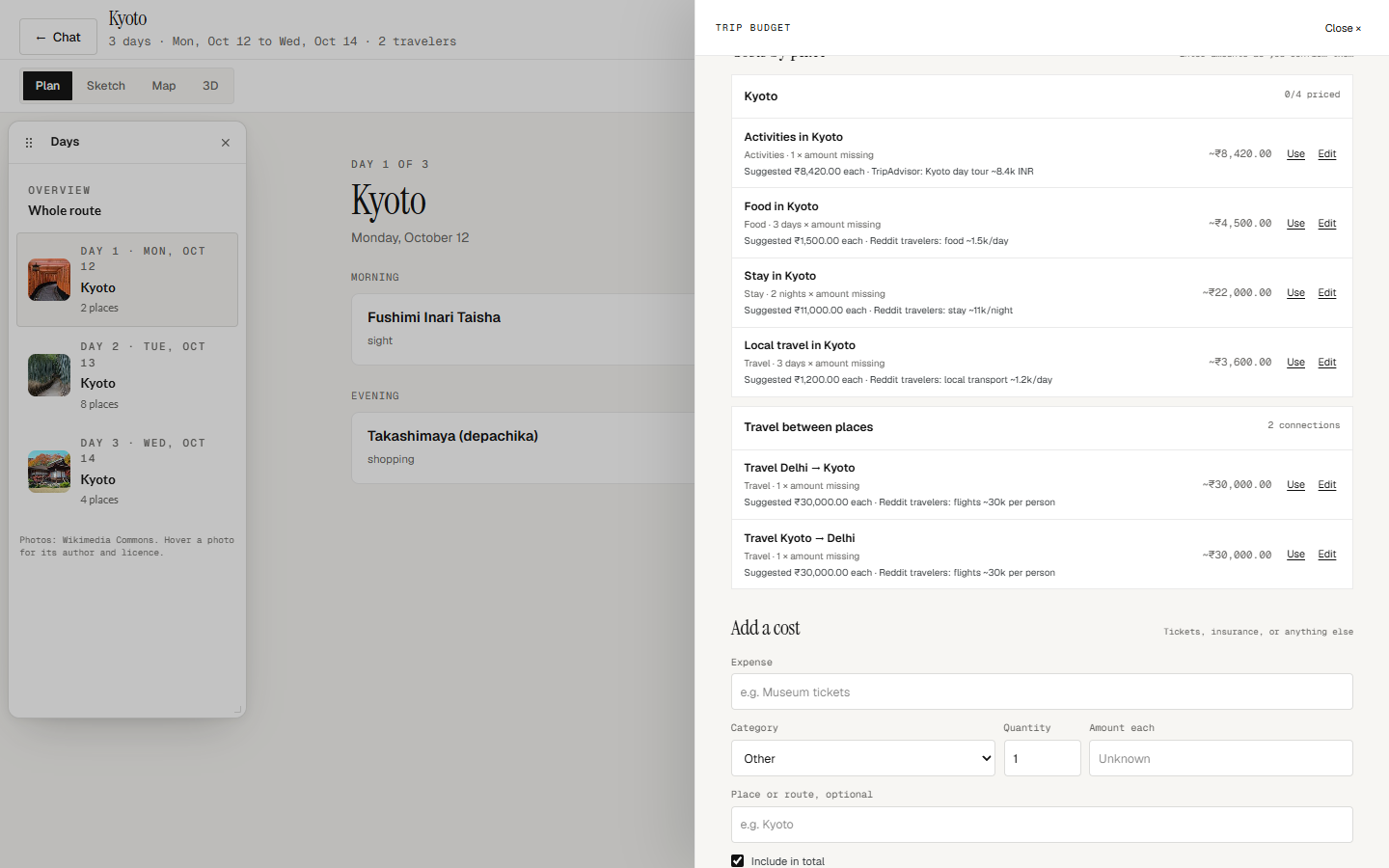Switch to the Sketch tab
Image resolution: width=1389 pixels, height=868 pixels.
(x=106, y=86)
